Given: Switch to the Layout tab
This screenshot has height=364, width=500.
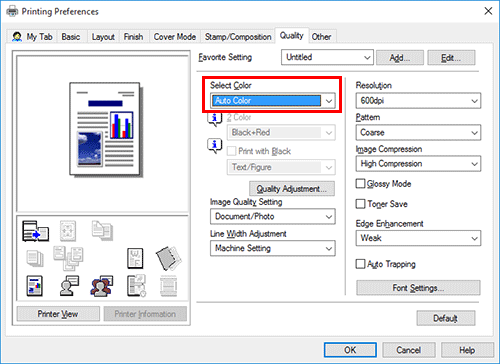Looking at the screenshot, I should 103,37.
